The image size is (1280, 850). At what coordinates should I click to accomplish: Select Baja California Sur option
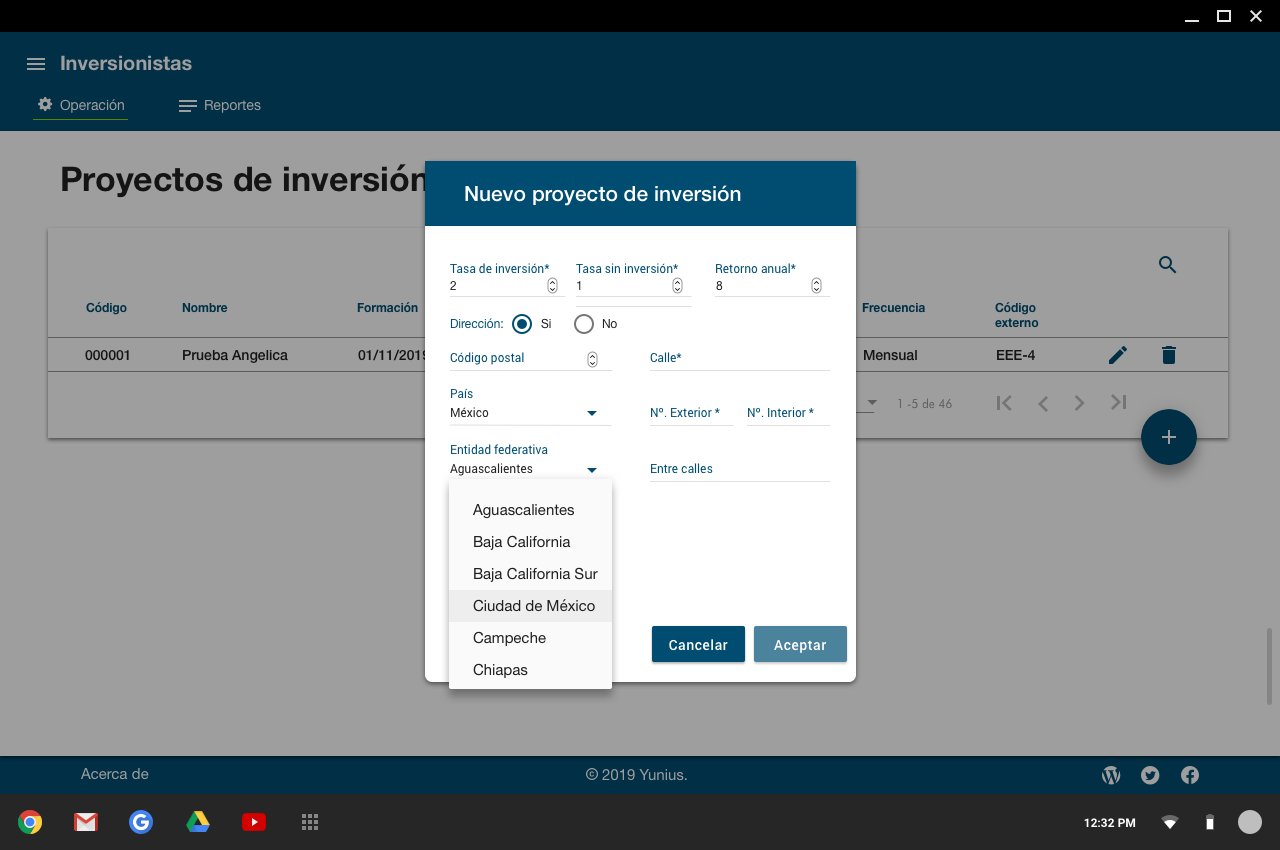534,574
